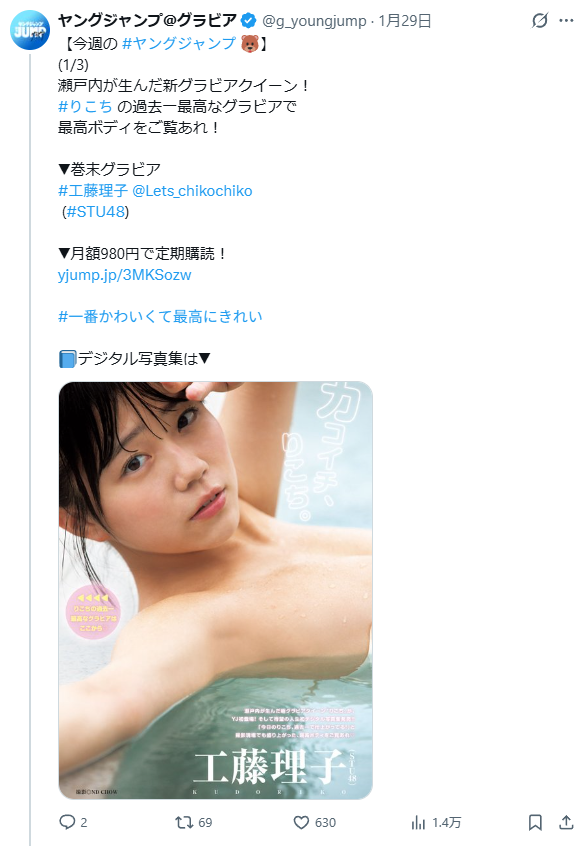Open the Young Jump profile avatar
The image size is (585, 846).
30,30
